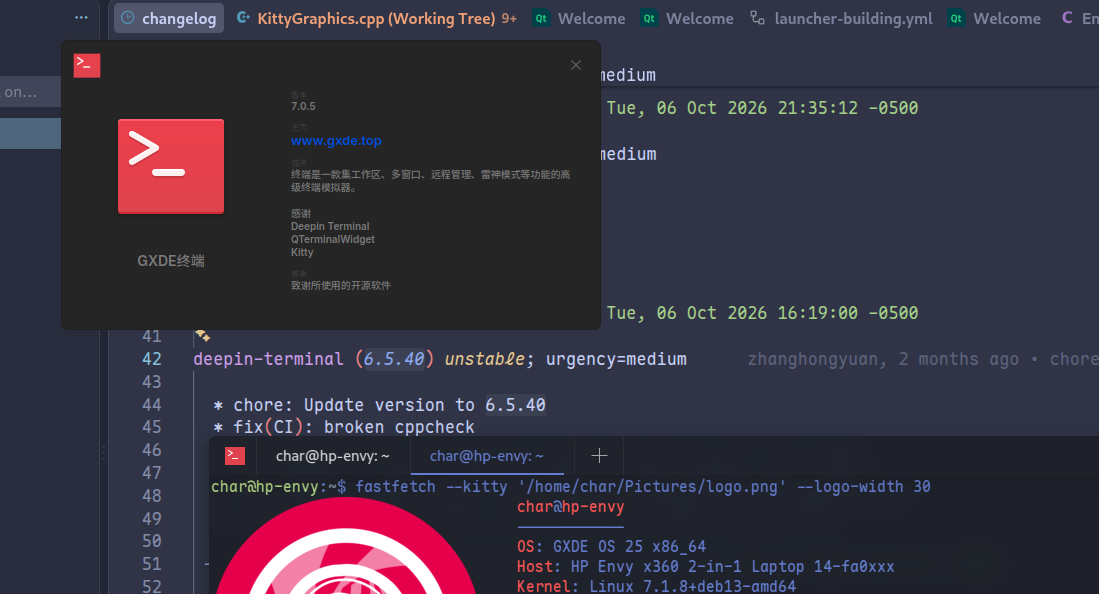Click the sparkle icon beside line 41

point(203,335)
